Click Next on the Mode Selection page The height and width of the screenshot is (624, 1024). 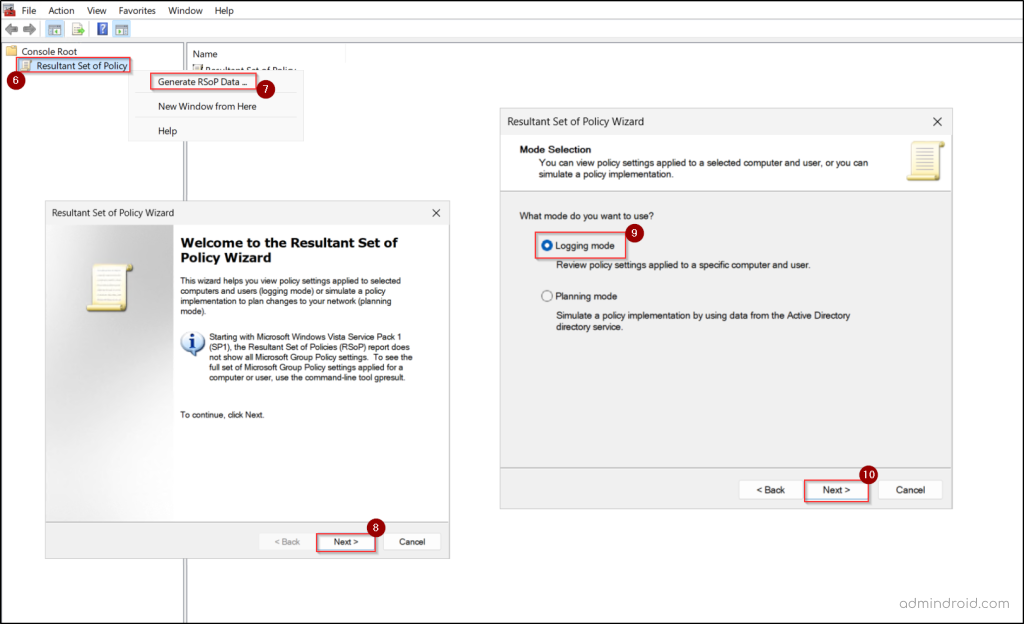coord(836,489)
